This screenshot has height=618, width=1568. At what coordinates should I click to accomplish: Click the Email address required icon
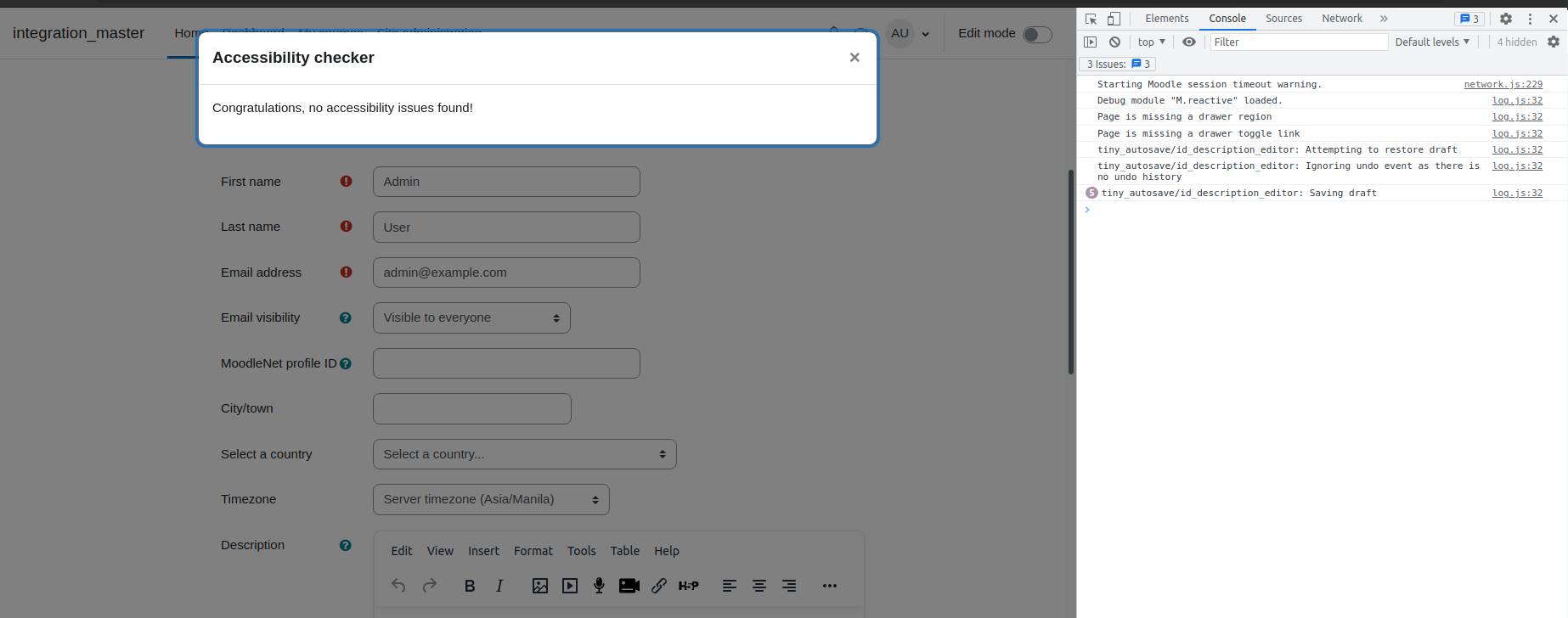coord(346,272)
